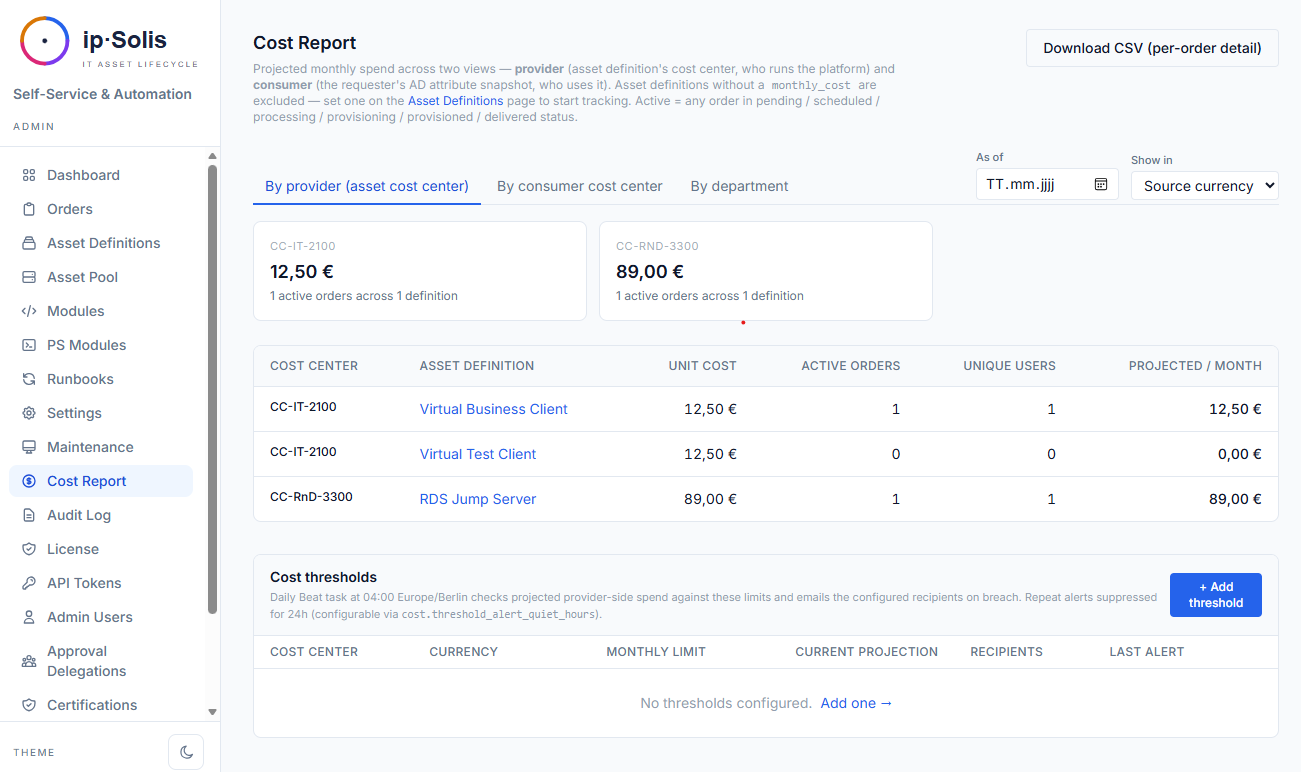This screenshot has height=772, width=1301.
Task: Click the API Tokens key icon
Action: tap(29, 583)
